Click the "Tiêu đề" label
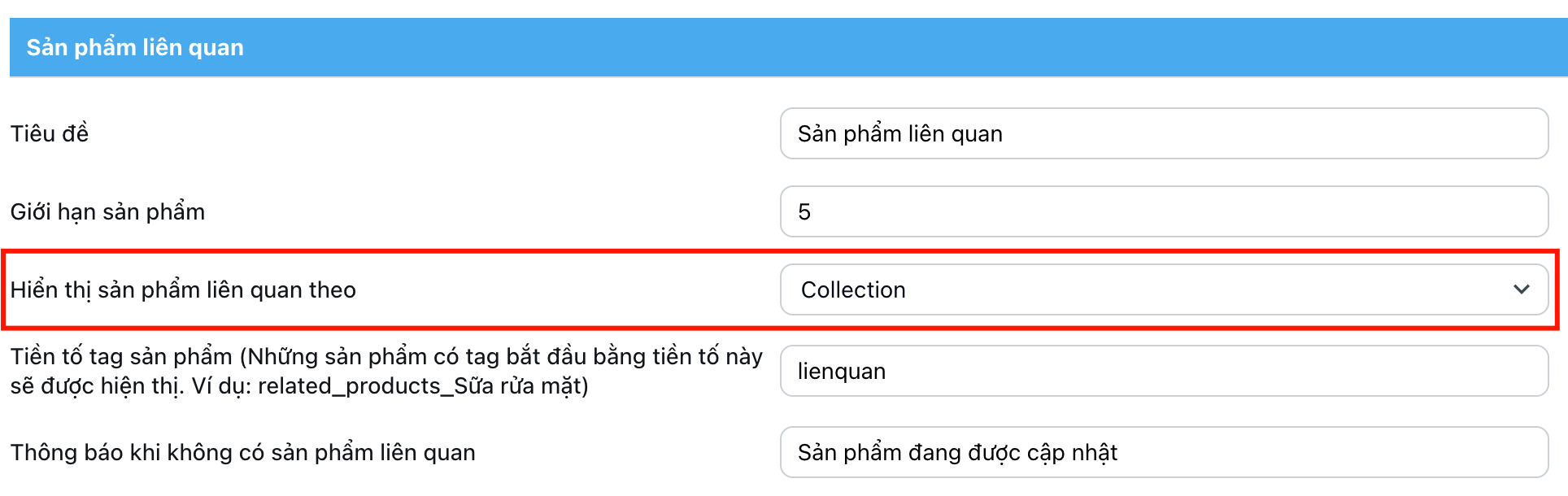Screen dimensions: 1568x496 click(x=50, y=133)
